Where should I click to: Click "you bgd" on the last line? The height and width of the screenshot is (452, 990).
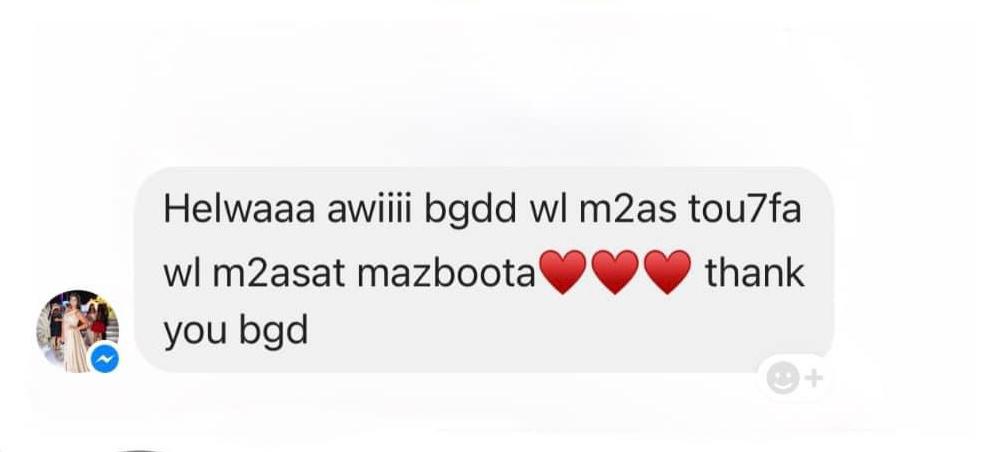236,331
